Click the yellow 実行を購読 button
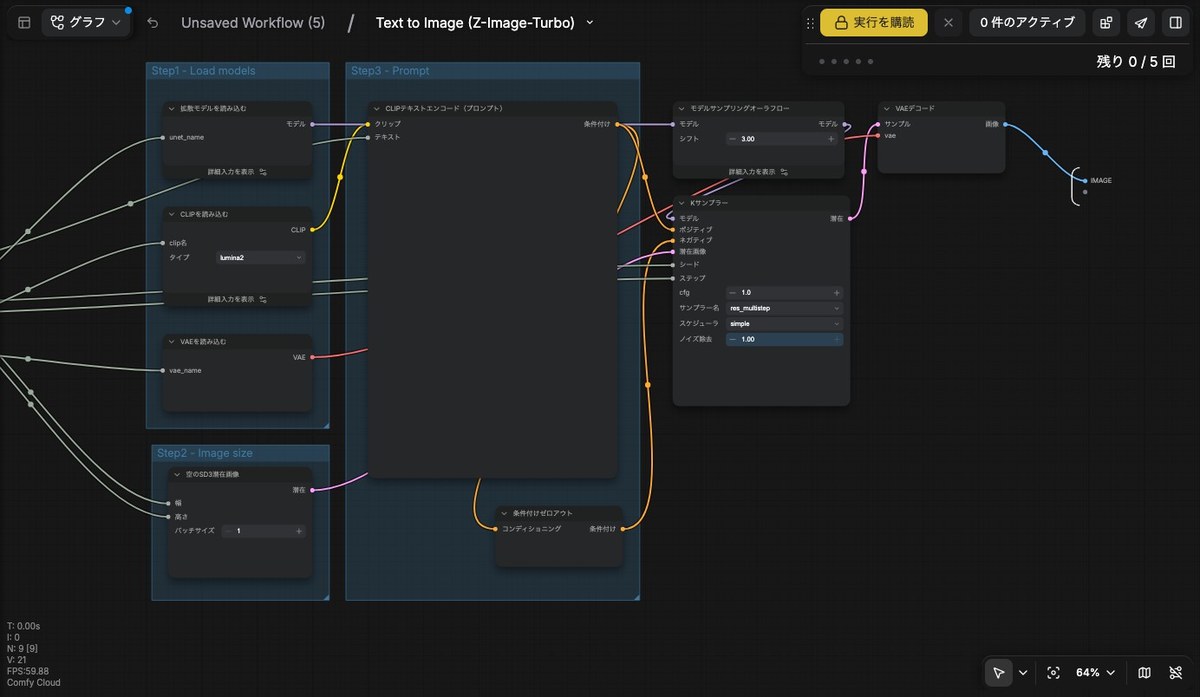This screenshot has height=697, width=1200. [x=874, y=22]
